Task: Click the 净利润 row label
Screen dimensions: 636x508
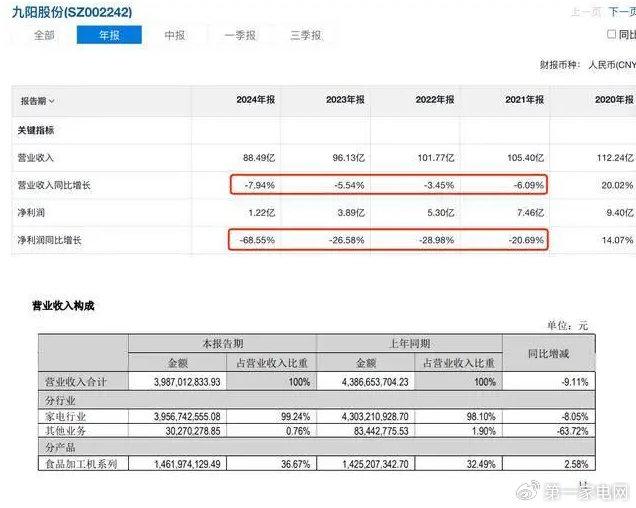Action: click(x=31, y=213)
